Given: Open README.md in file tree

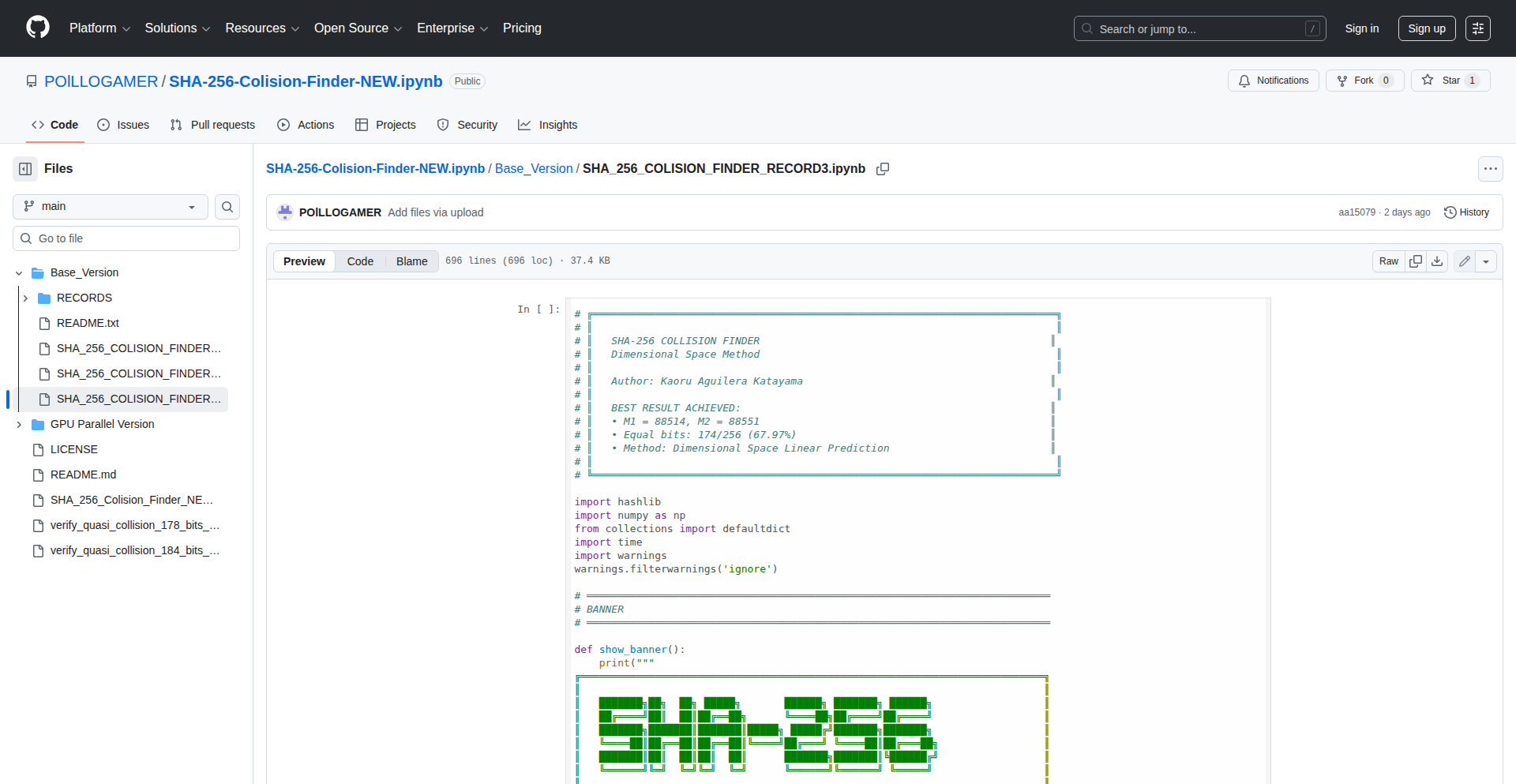Looking at the screenshot, I should coord(83,475).
